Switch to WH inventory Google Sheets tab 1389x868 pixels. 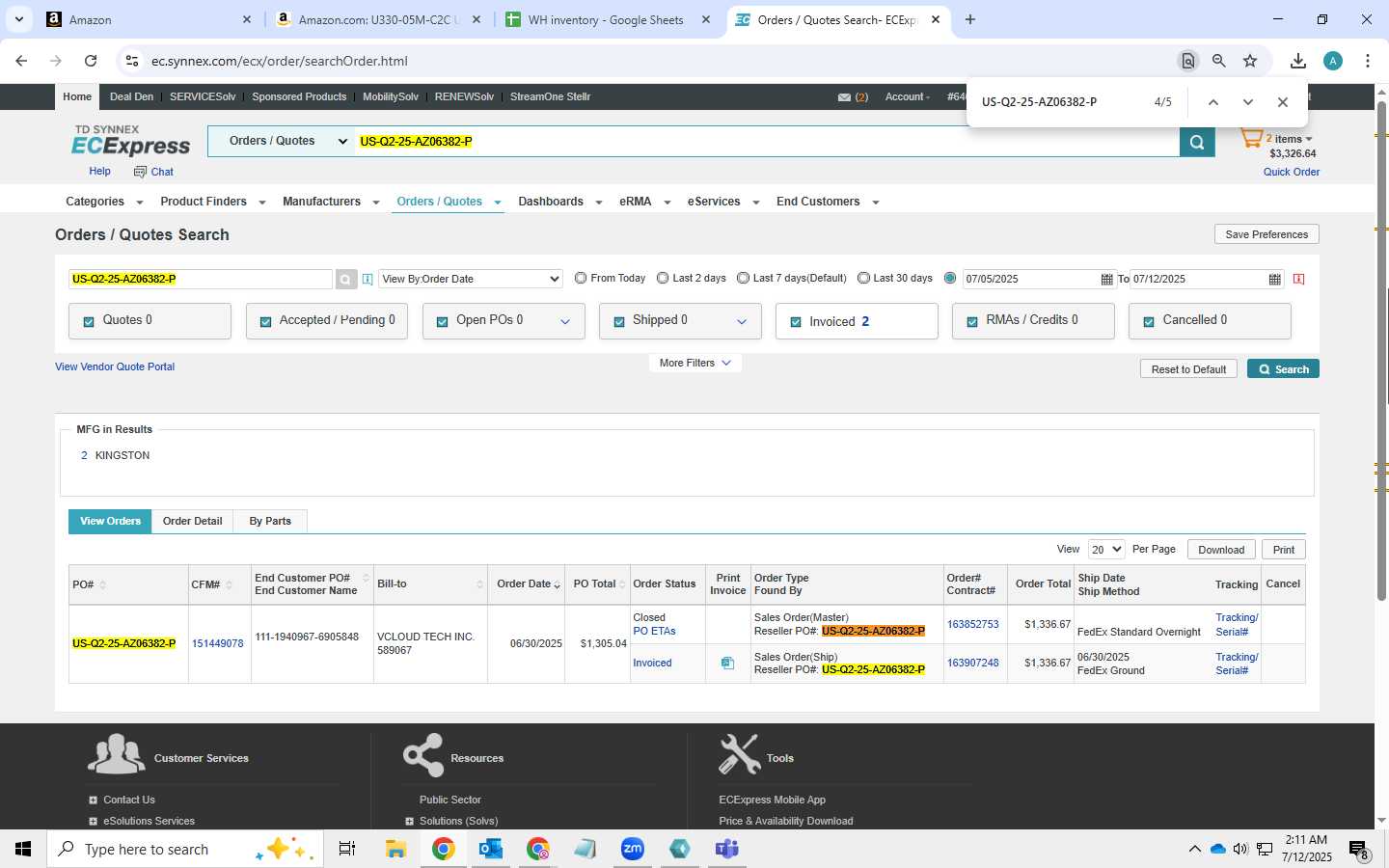(x=608, y=19)
